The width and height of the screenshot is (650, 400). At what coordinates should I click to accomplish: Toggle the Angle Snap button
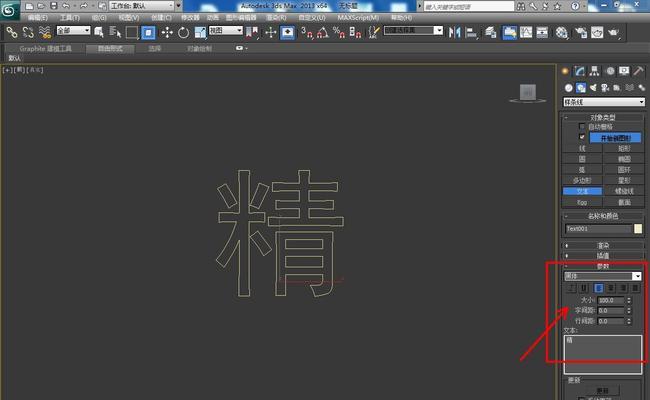323,32
